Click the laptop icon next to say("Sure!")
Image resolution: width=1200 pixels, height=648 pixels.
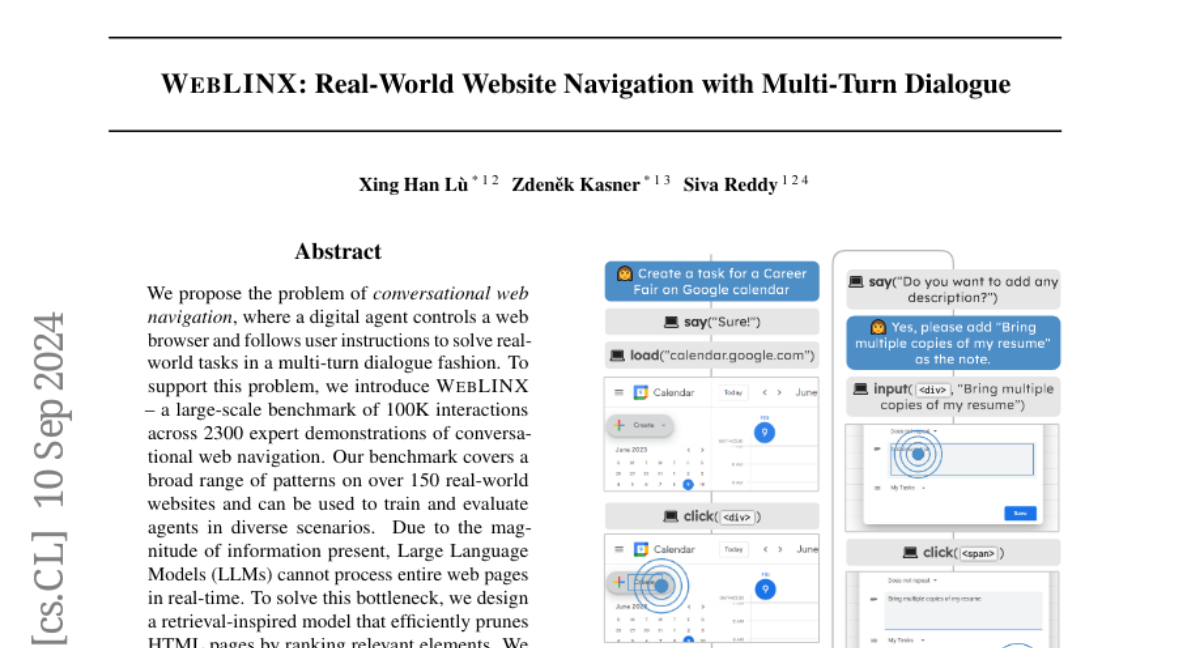coord(672,322)
